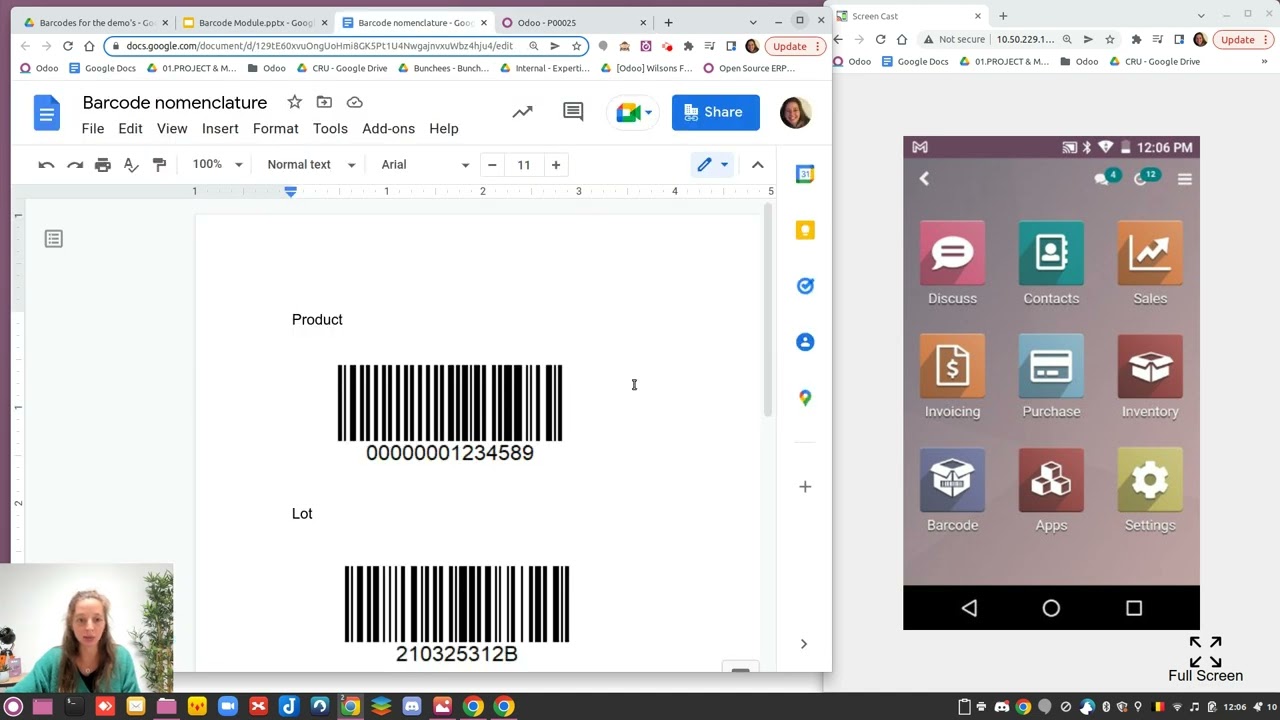Open Google Keep side panel icon
The width and height of the screenshot is (1280, 720).
click(x=805, y=230)
